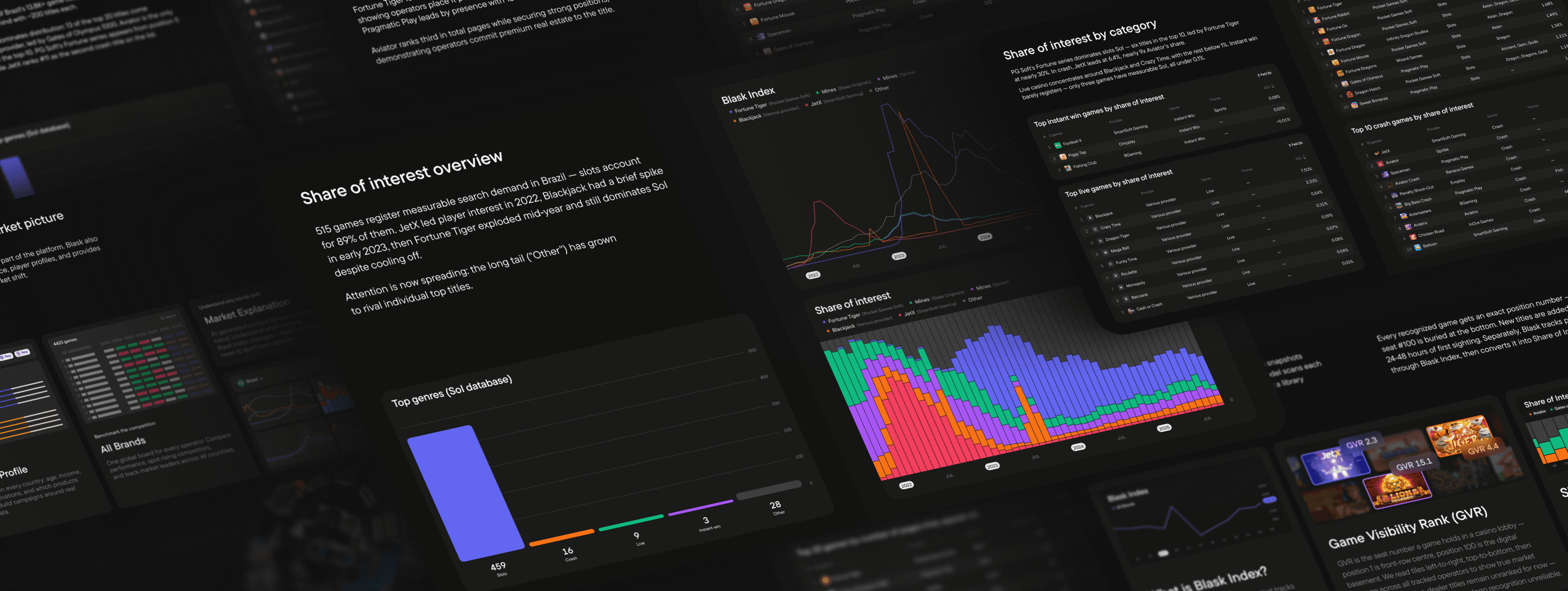Toggle JetX legend in Blask Index chart

click(x=816, y=104)
